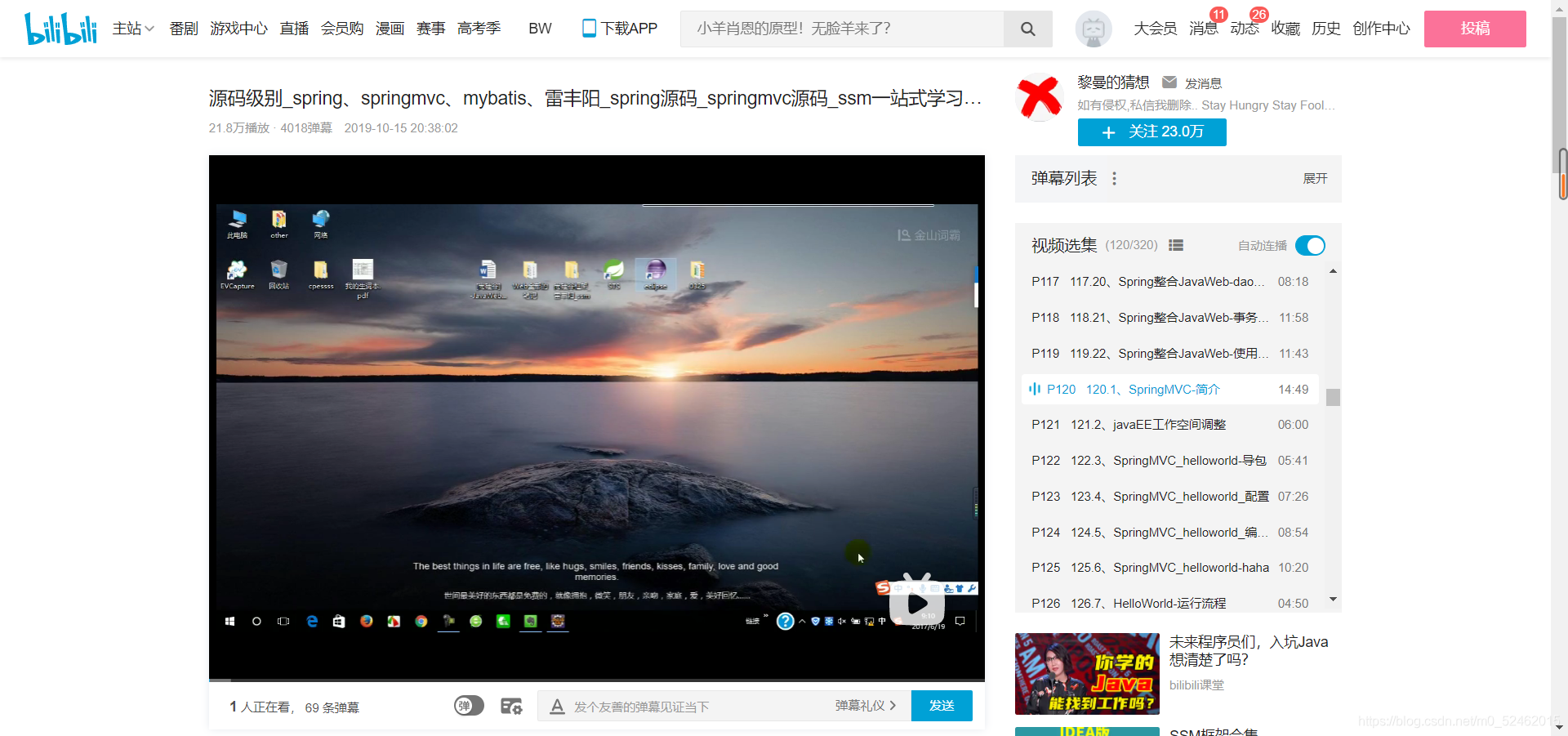Play P123 SpringMVC_helloworld_配置 episode
The image size is (1568, 736).
[x=1169, y=497]
